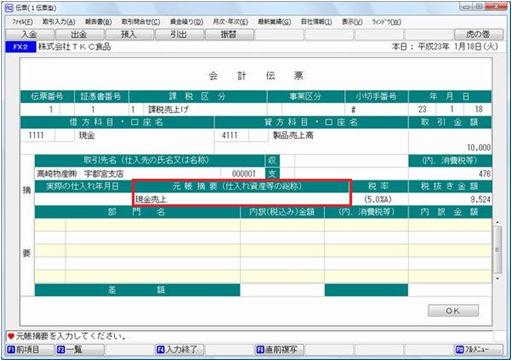Click the day field showing 18

coord(479,109)
